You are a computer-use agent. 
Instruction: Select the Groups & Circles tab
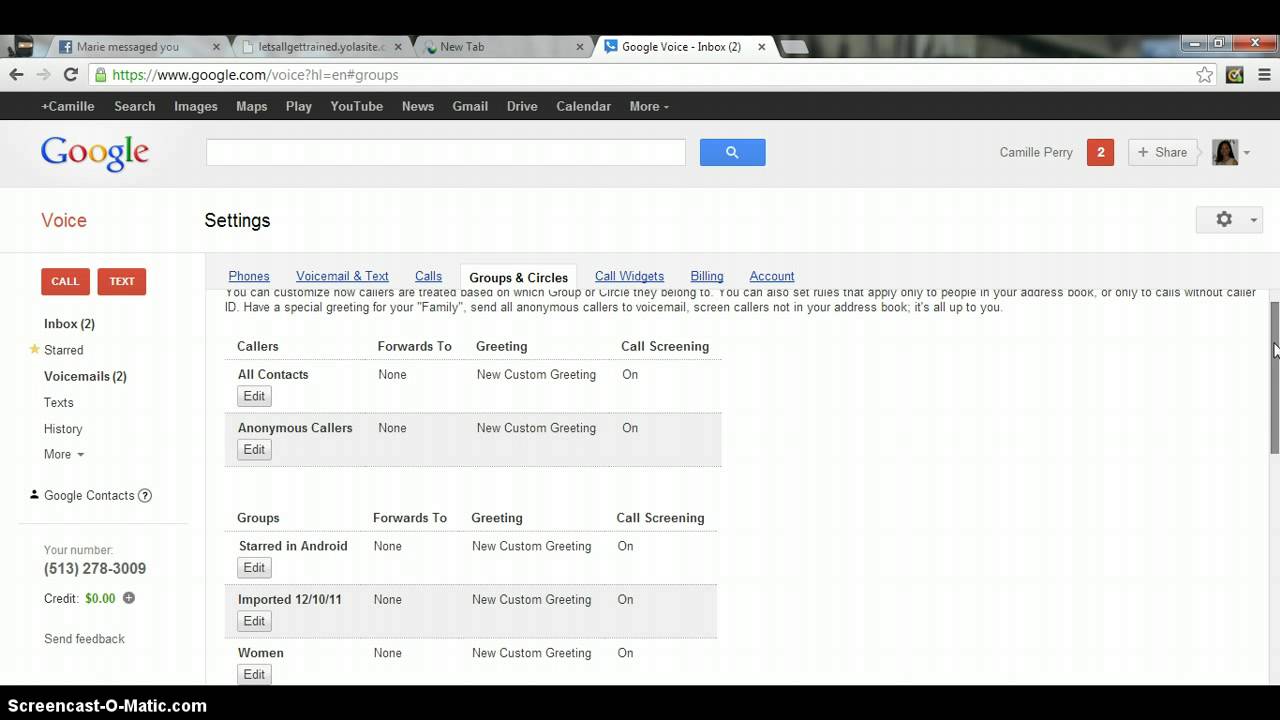(x=518, y=277)
